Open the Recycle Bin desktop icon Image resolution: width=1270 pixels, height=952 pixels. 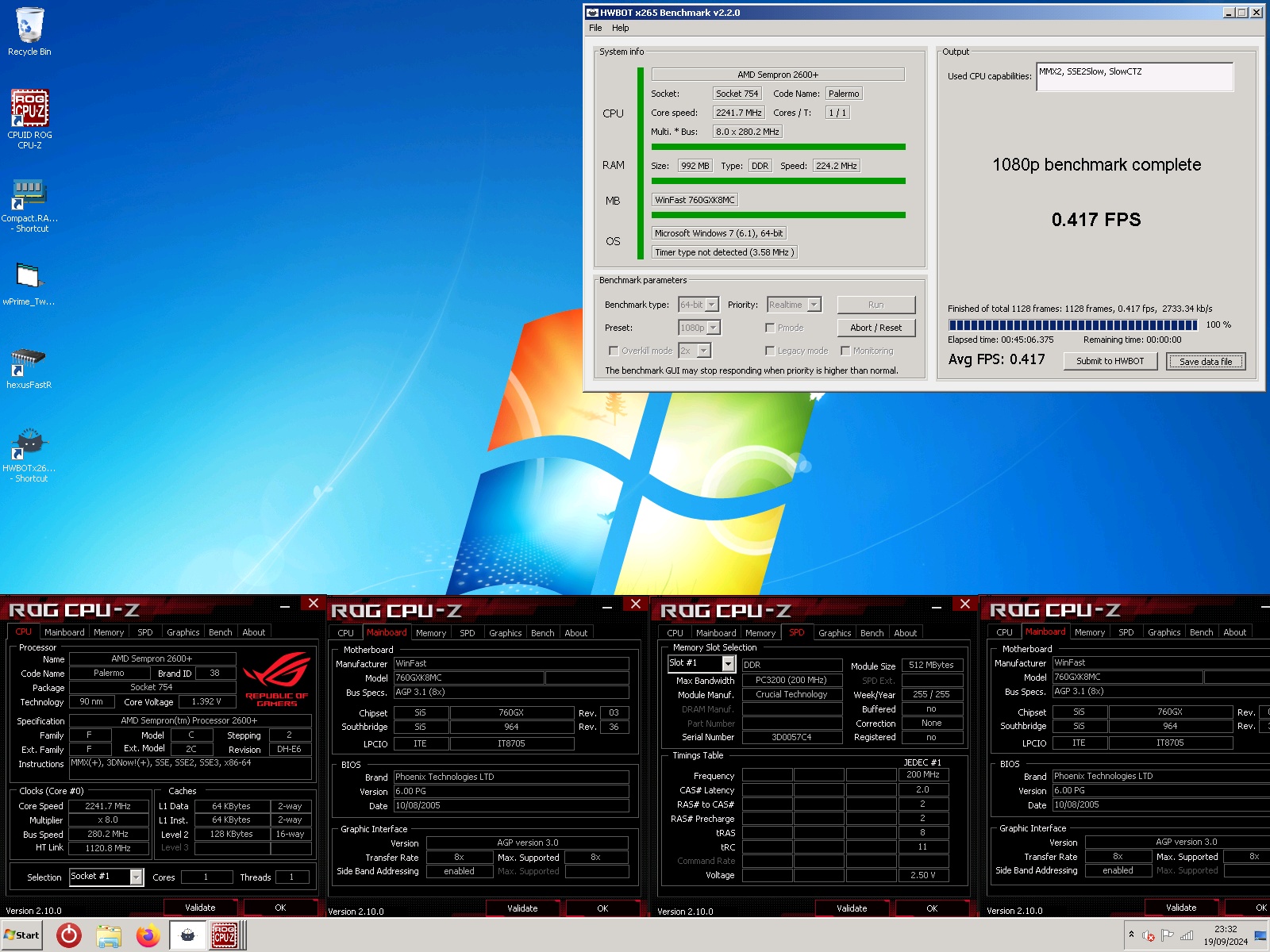click(29, 32)
